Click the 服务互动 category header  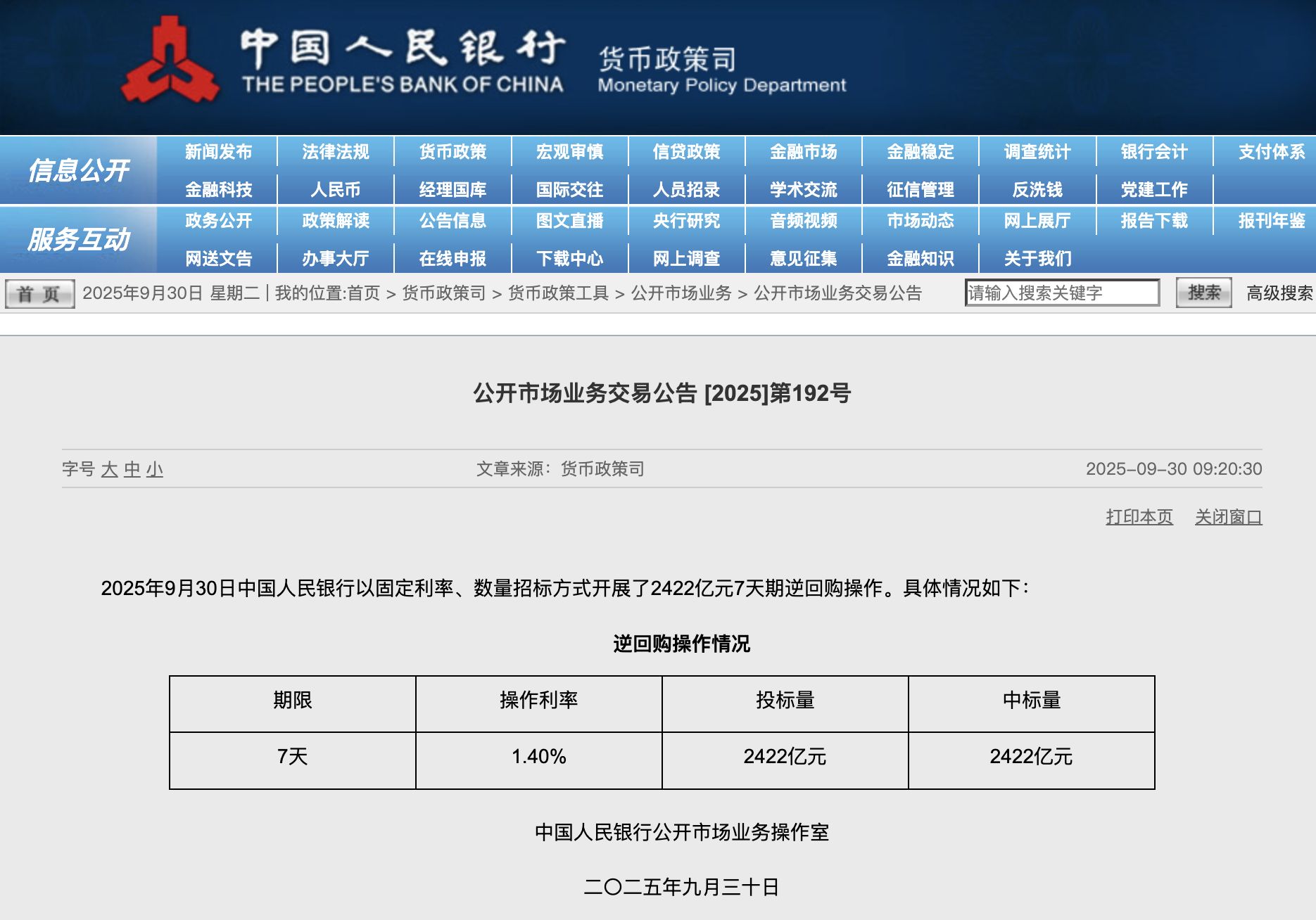78,239
